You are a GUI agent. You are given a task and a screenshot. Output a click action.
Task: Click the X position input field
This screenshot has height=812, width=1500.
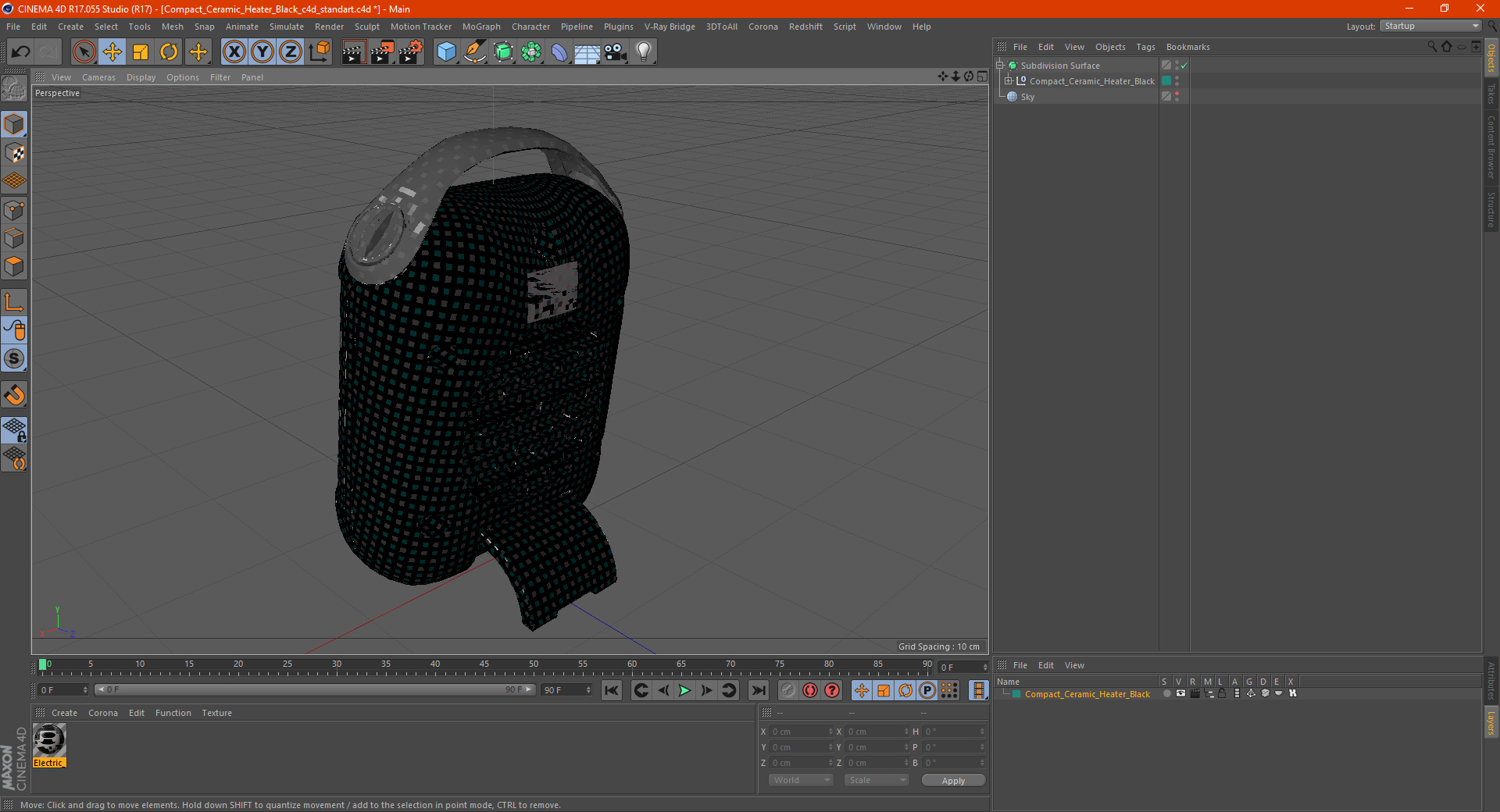point(802,732)
